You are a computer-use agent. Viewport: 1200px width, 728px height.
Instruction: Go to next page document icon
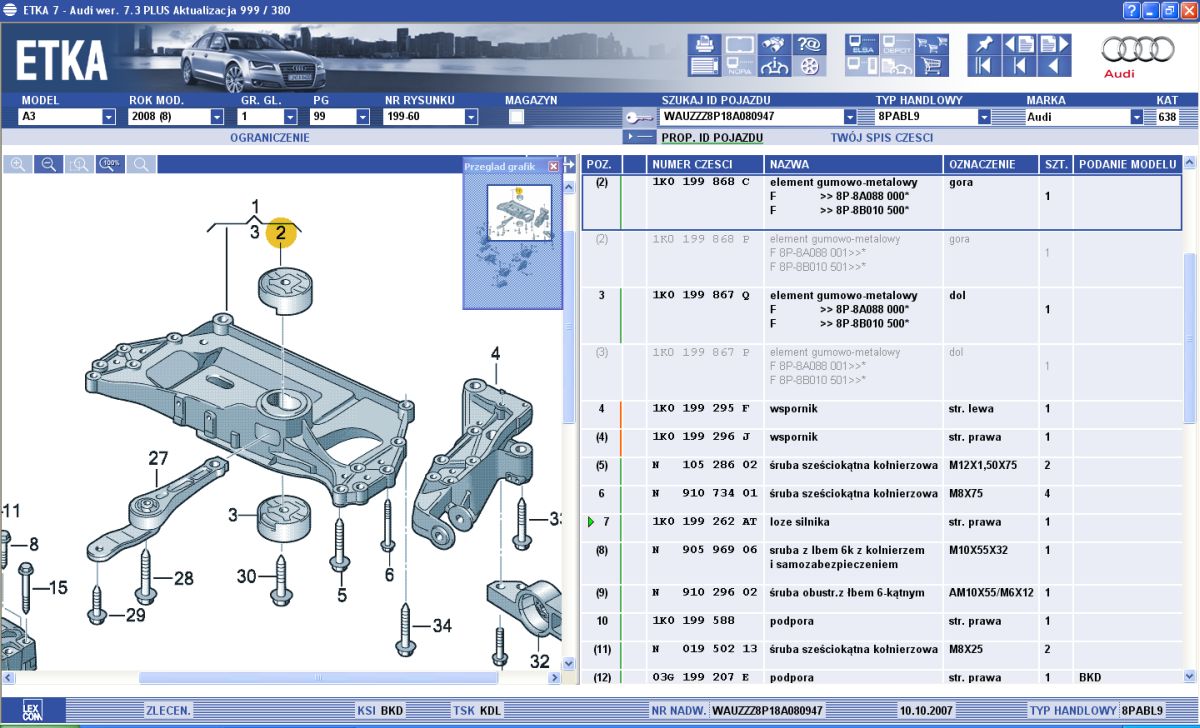point(1055,44)
